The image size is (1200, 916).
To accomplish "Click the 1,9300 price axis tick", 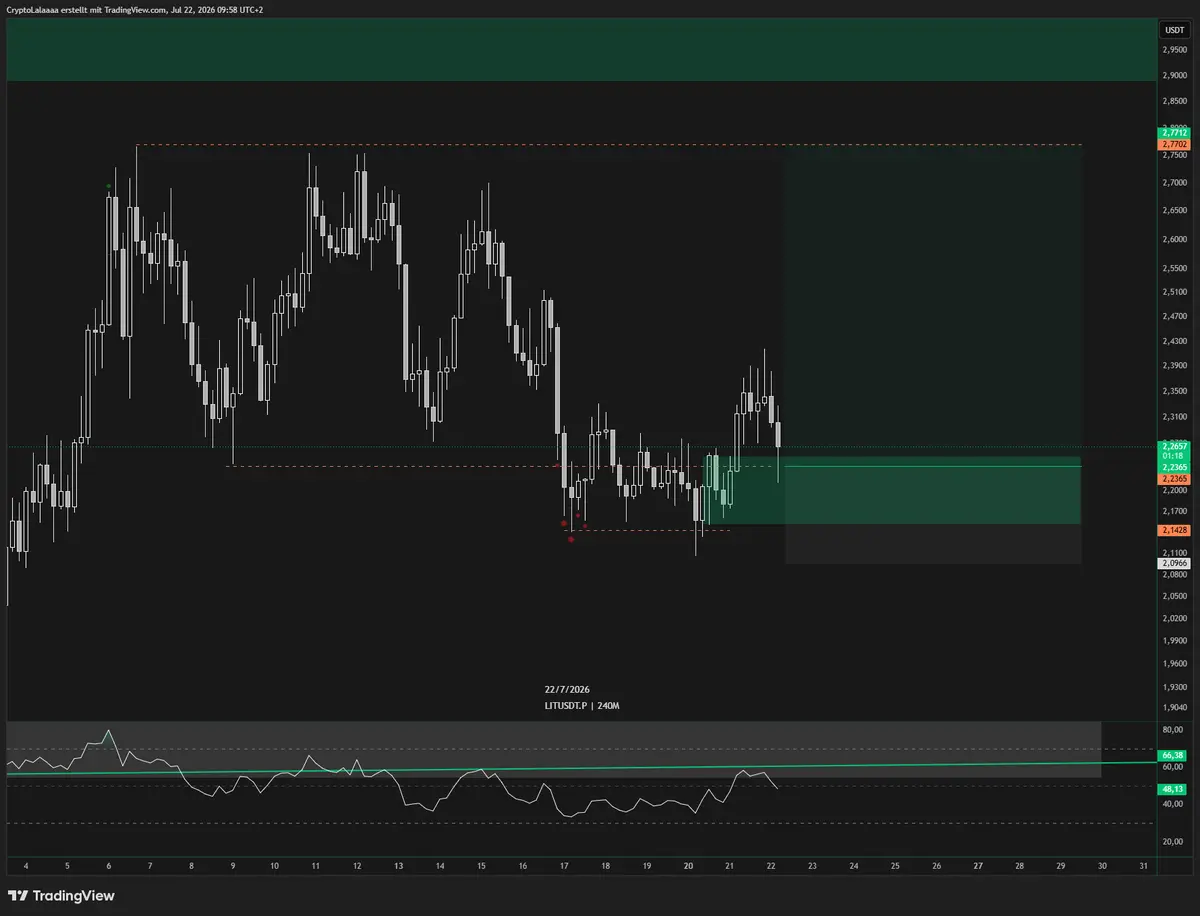I will tap(1174, 687).
